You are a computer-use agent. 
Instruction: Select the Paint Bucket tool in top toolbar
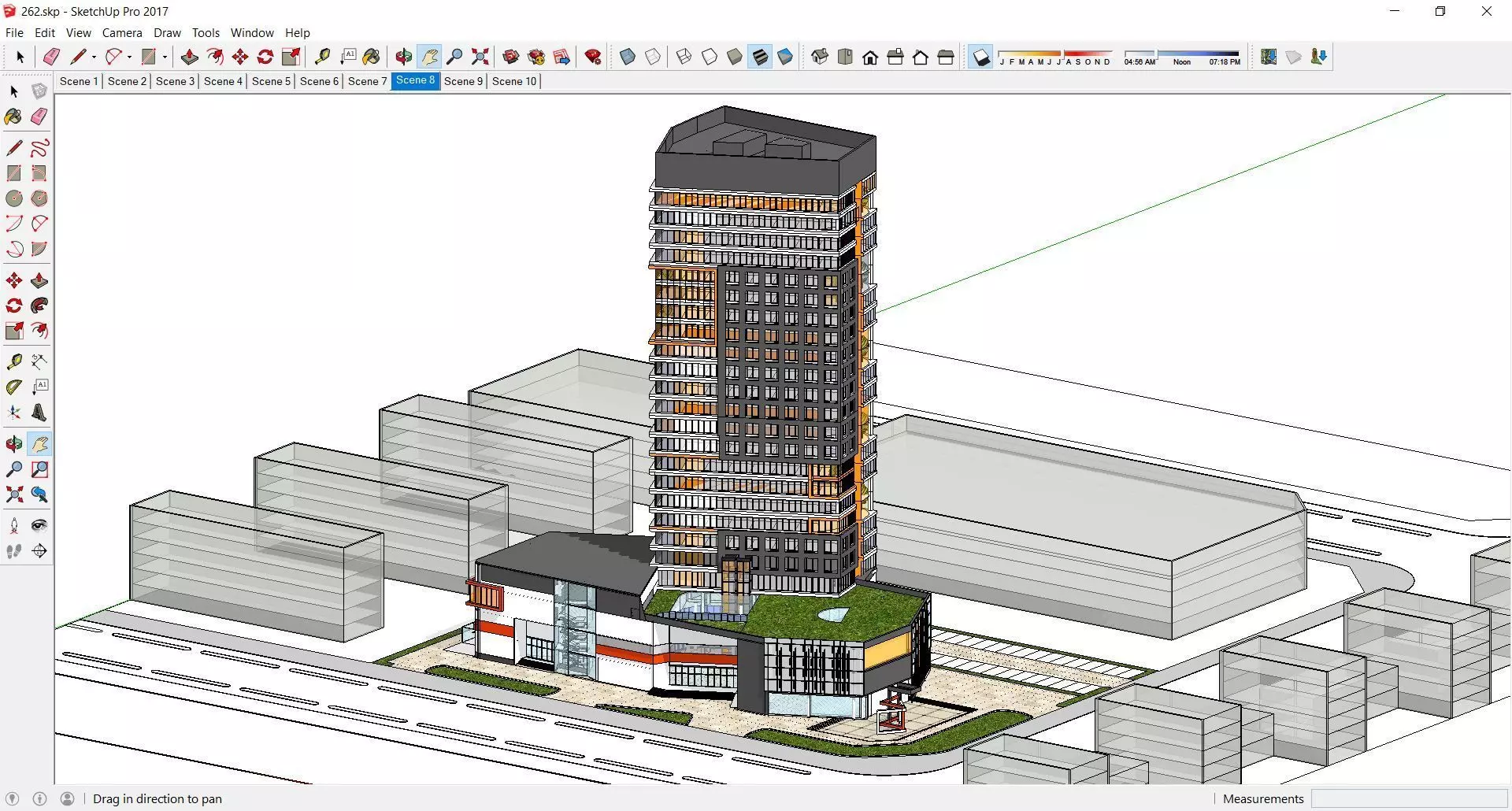pyautogui.click(x=372, y=57)
